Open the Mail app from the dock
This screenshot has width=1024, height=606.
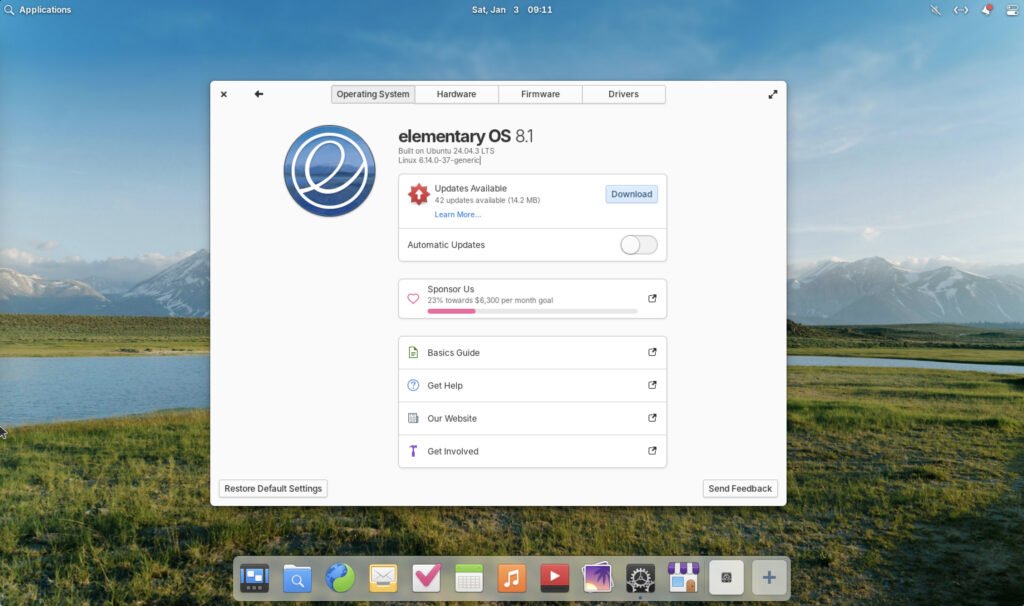pyautogui.click(x=382, y=577)
